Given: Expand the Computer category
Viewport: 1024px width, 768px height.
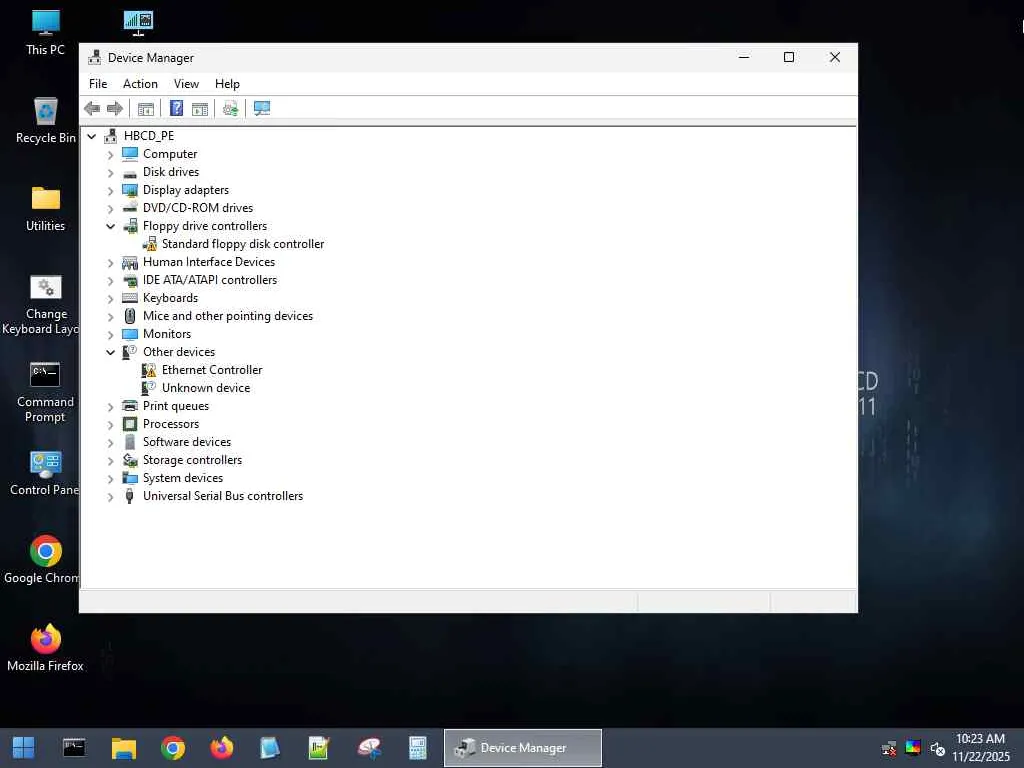Looking at the screenshot, I should (x=110, y=155).
